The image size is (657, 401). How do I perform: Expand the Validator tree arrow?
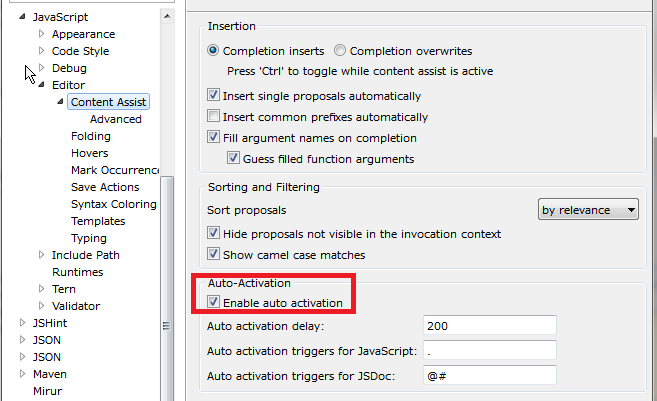[41, 305]
